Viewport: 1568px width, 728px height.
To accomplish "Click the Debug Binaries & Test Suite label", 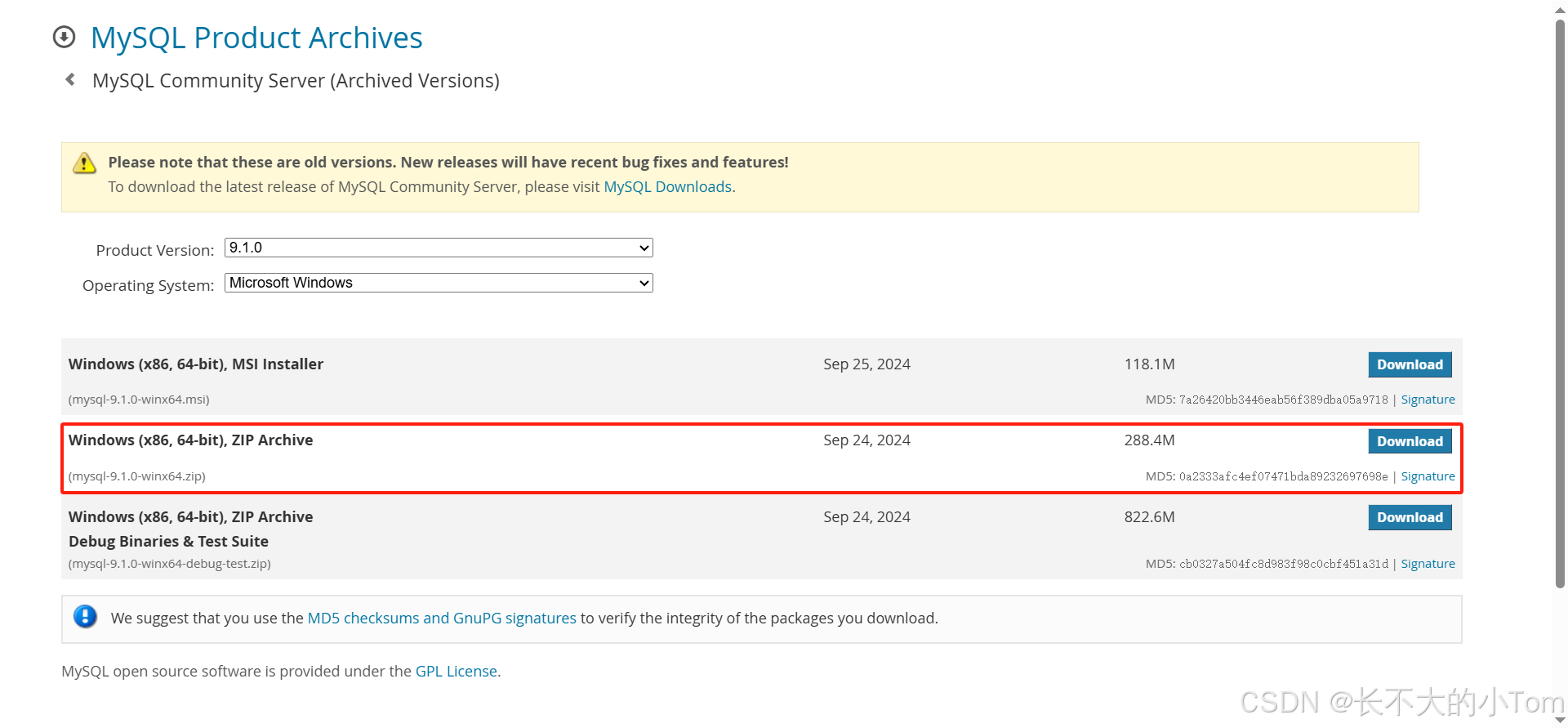I will pos(168,542).
